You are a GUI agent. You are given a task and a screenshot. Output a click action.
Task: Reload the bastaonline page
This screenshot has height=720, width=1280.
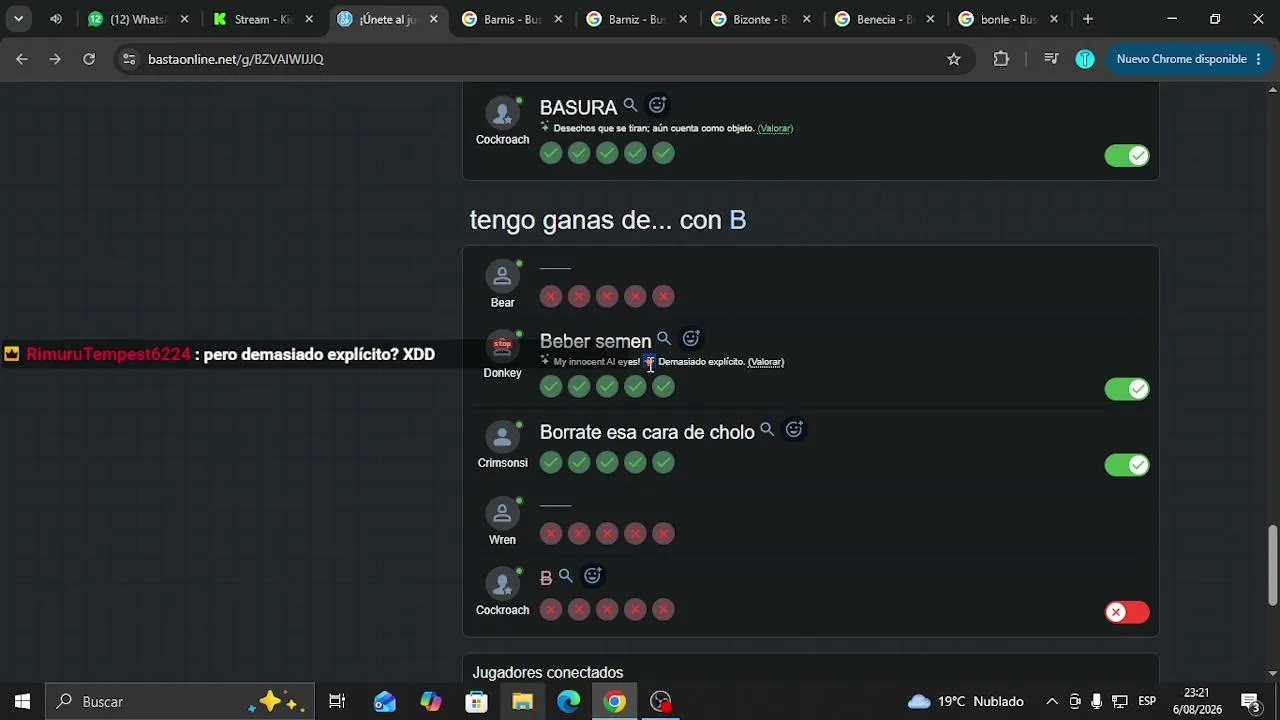click(89, 59)
